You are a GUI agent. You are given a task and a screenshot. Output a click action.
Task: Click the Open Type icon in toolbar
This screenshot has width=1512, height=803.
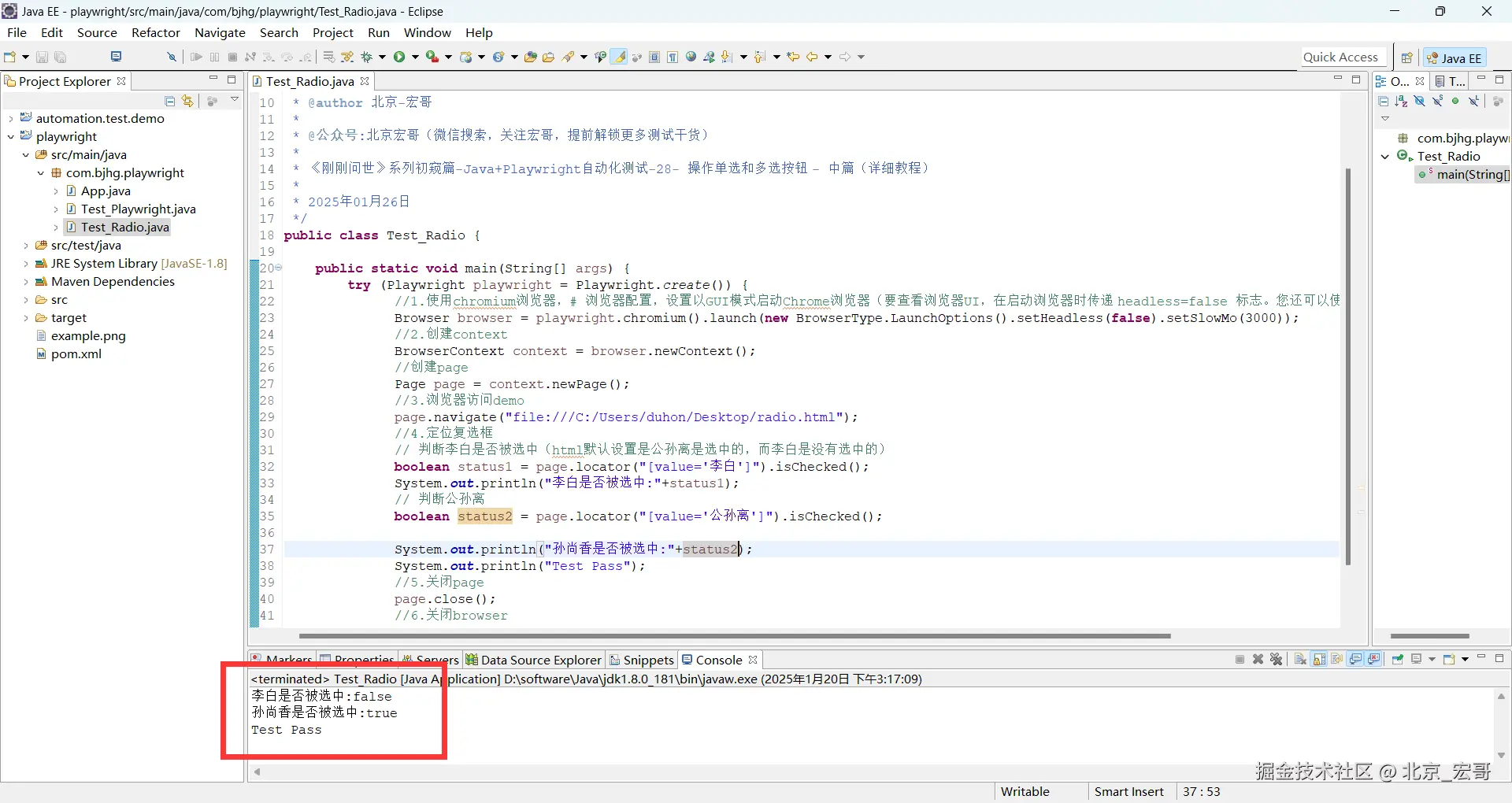530,57
